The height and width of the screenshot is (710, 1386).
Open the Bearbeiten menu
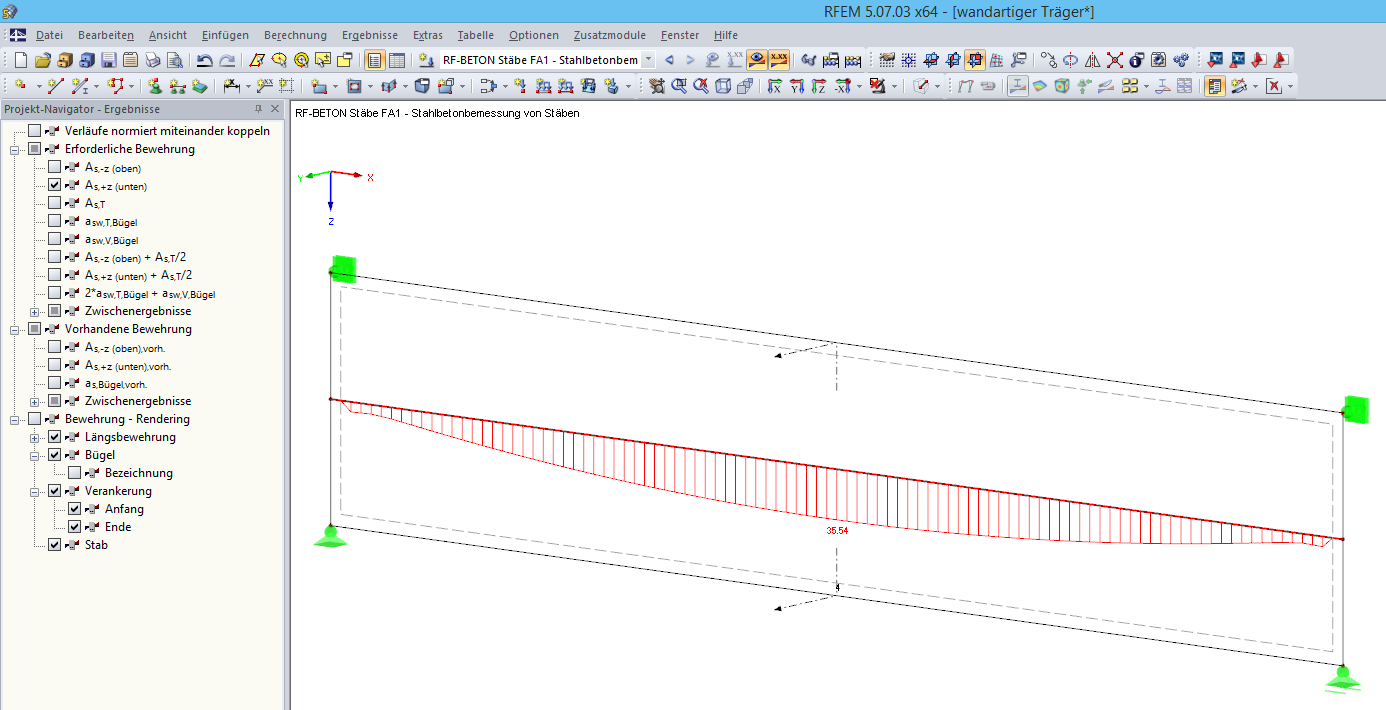click(x=105, y=35)
